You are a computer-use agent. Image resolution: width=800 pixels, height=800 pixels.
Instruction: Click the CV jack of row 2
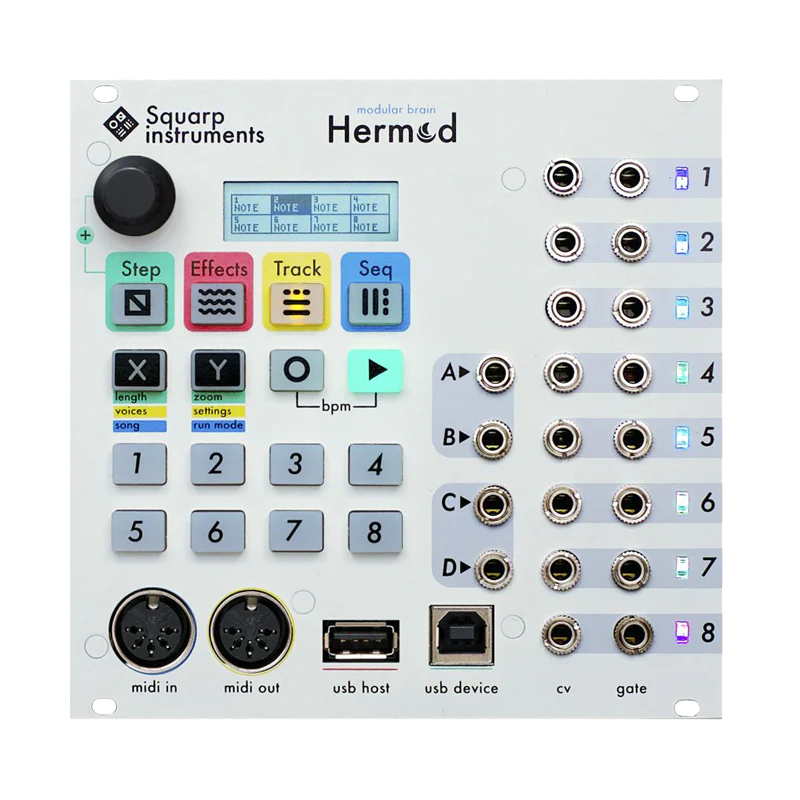pyautogui.click(x=564, y=242)
